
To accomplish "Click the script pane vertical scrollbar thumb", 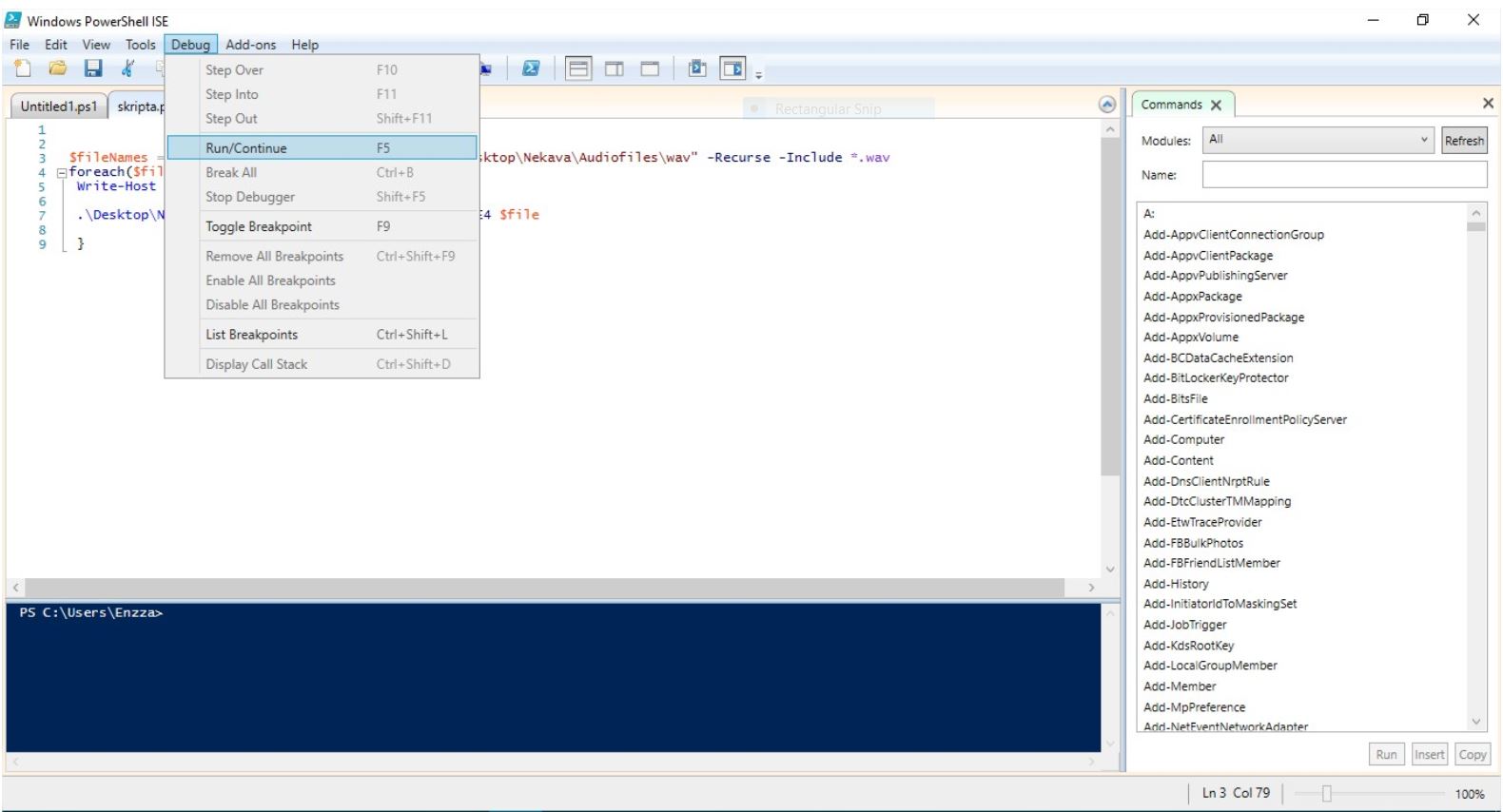I will pyautogui.click(x=1110, y=306).
